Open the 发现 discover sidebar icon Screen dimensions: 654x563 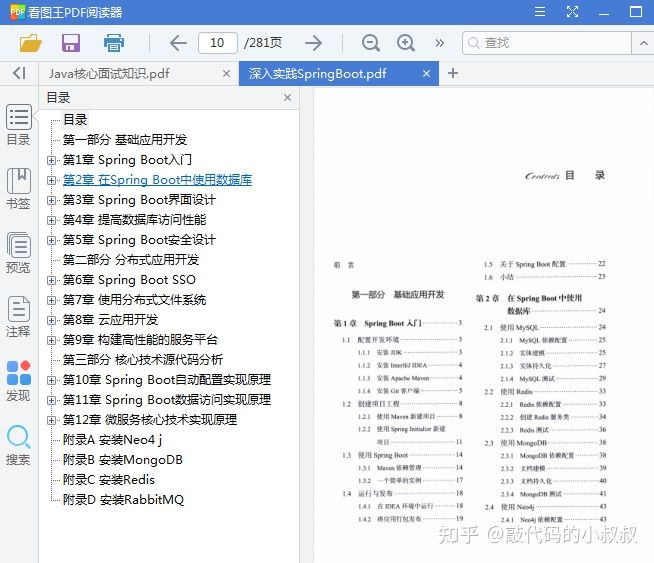[18, 381]
